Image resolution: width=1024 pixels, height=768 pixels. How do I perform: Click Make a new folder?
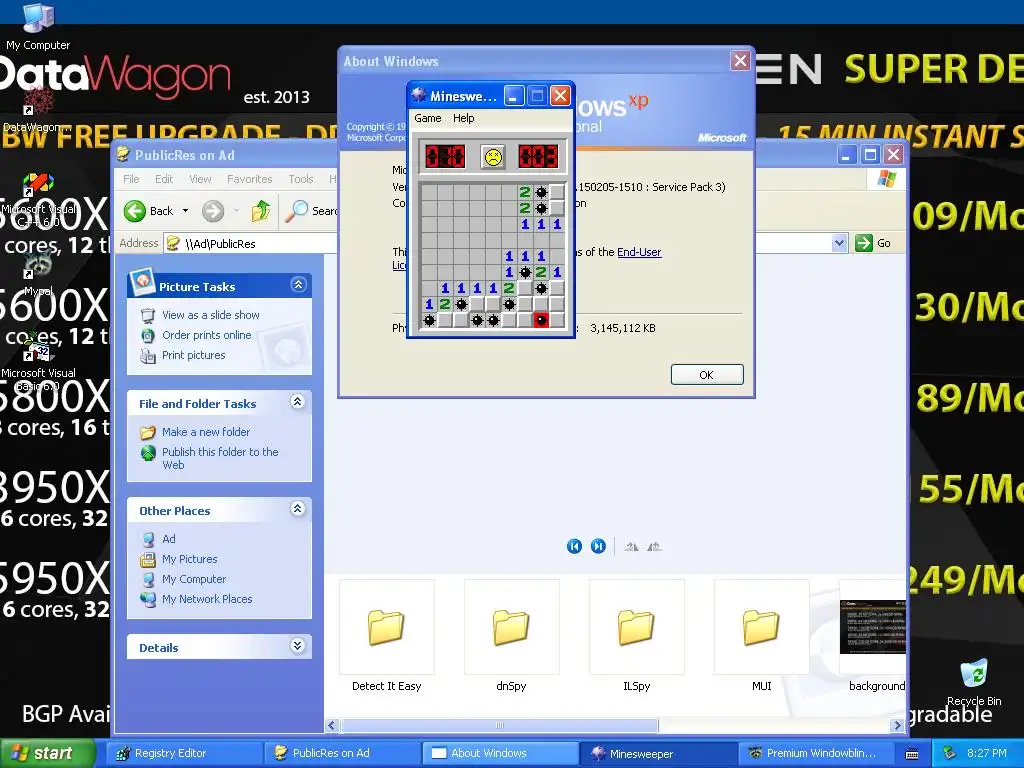(x=206, y=432)
